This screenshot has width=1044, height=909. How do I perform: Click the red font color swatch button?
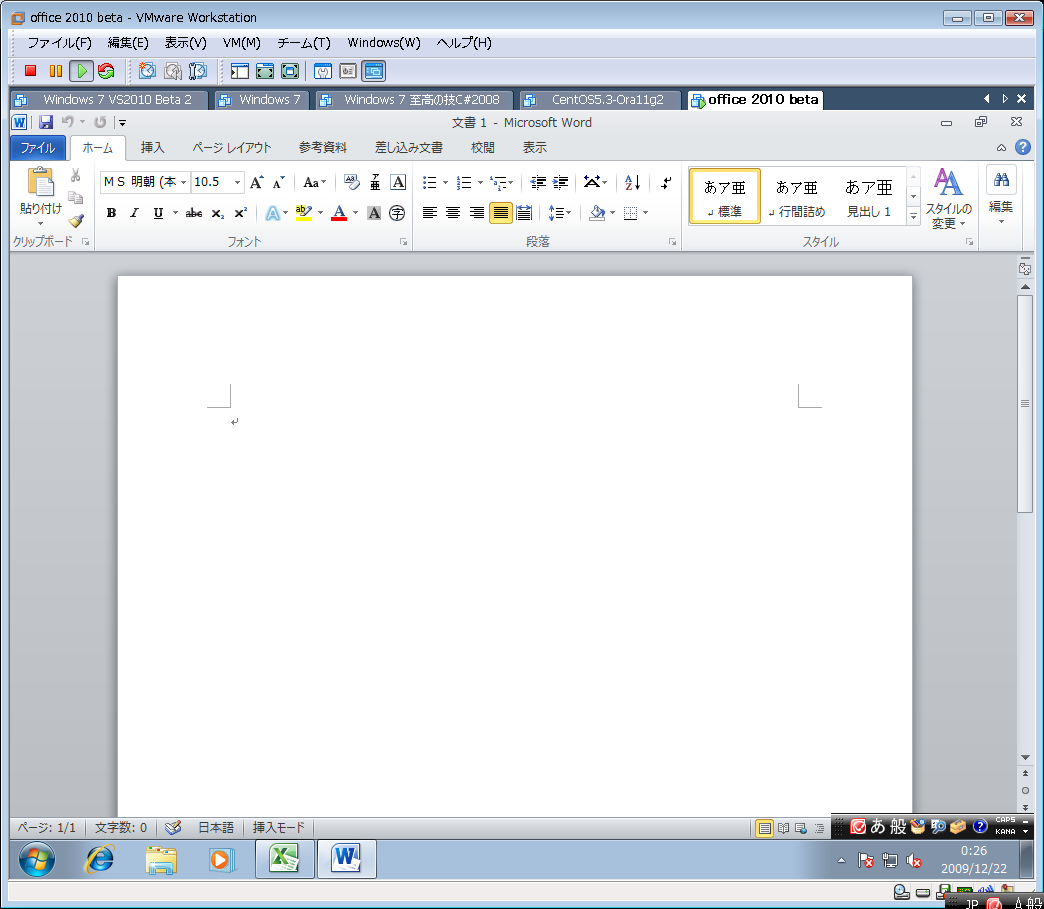pyautogui.click(x=339, y=213)
